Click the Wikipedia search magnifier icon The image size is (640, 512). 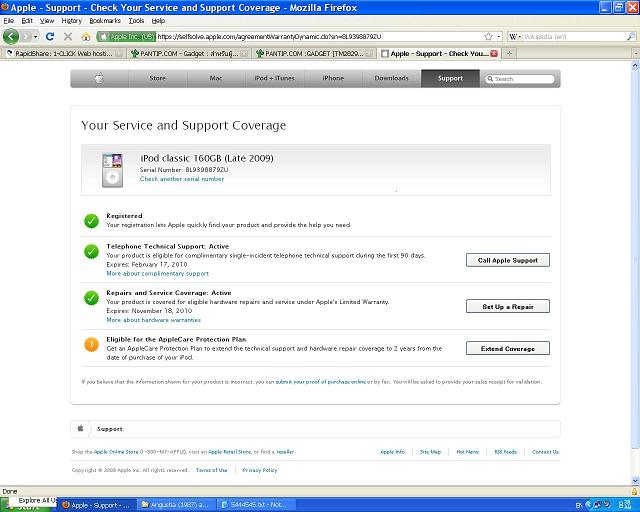pyautogui.click(x=631, y=36)
